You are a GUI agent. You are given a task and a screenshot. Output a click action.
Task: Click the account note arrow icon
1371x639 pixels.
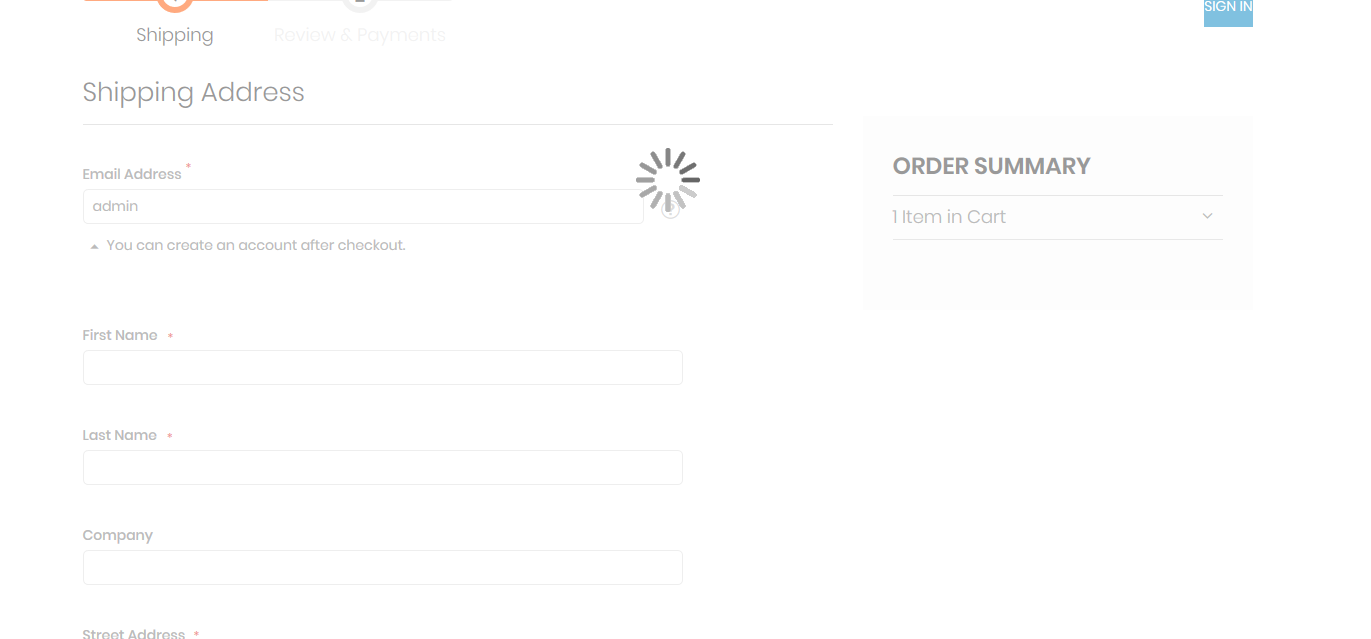point(94,246)
